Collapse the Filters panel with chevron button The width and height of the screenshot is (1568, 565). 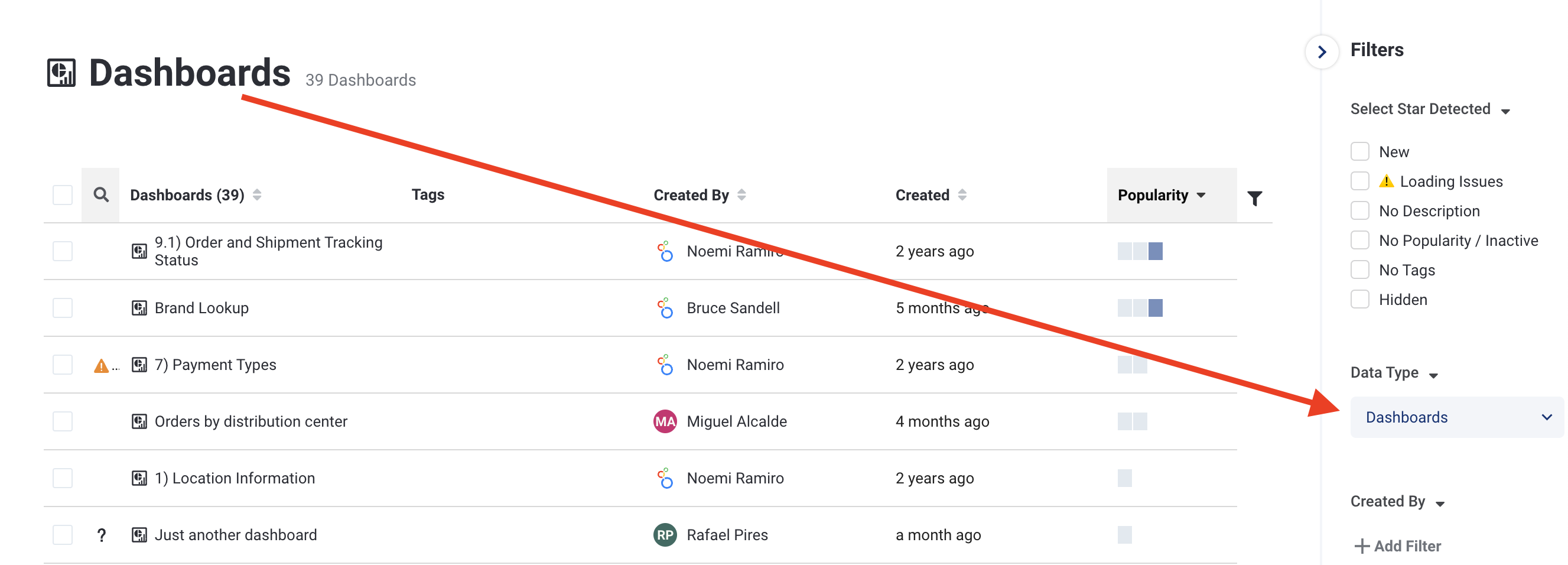click(x=1322, y=52)
